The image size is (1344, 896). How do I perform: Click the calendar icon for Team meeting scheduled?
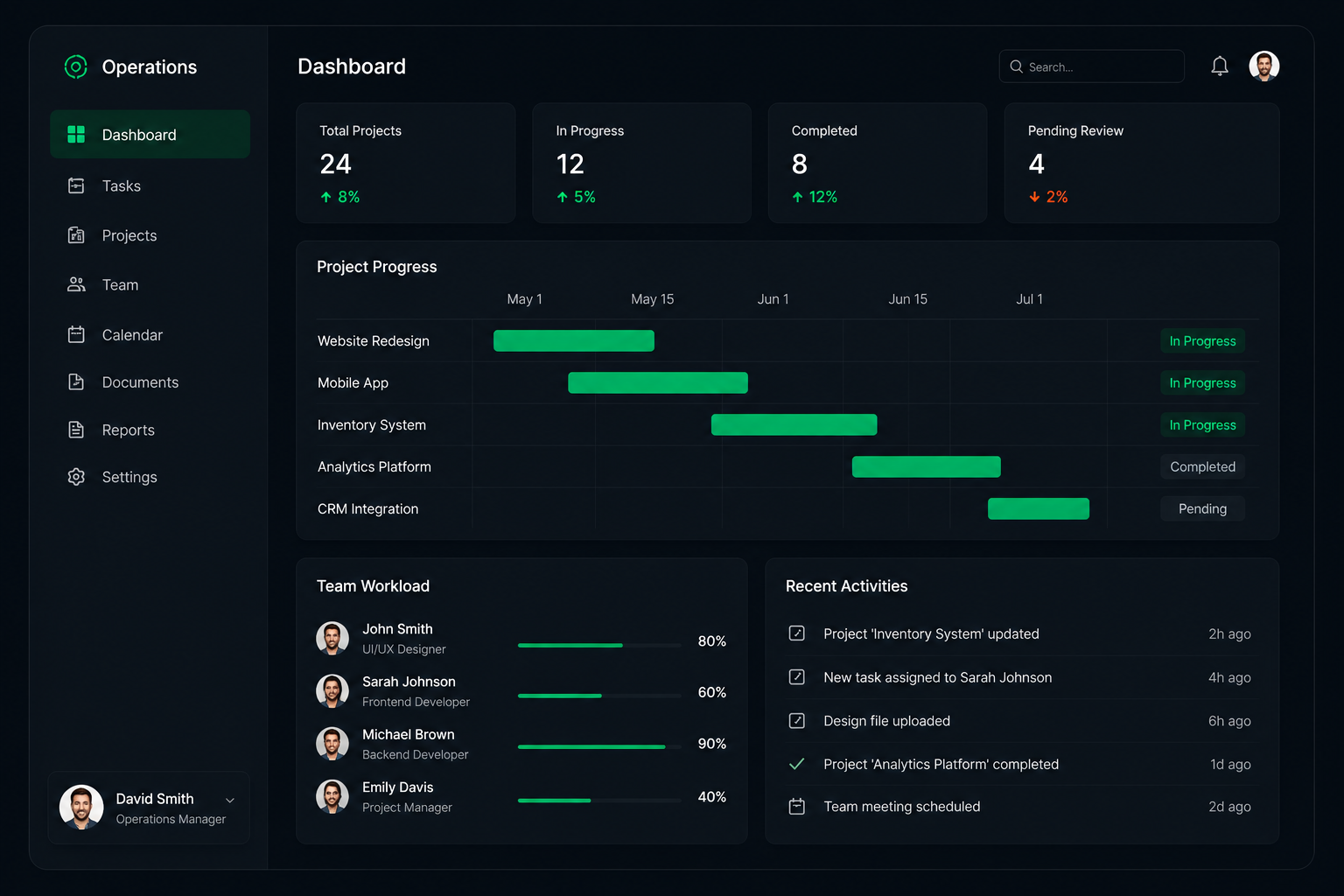click(796, 806)
